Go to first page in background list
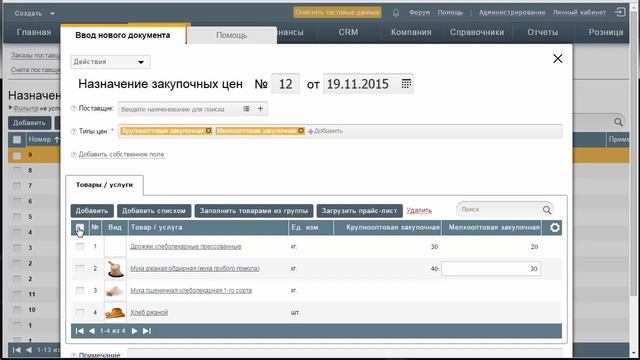Screen dimensions: 640x360 click(17, 350)
